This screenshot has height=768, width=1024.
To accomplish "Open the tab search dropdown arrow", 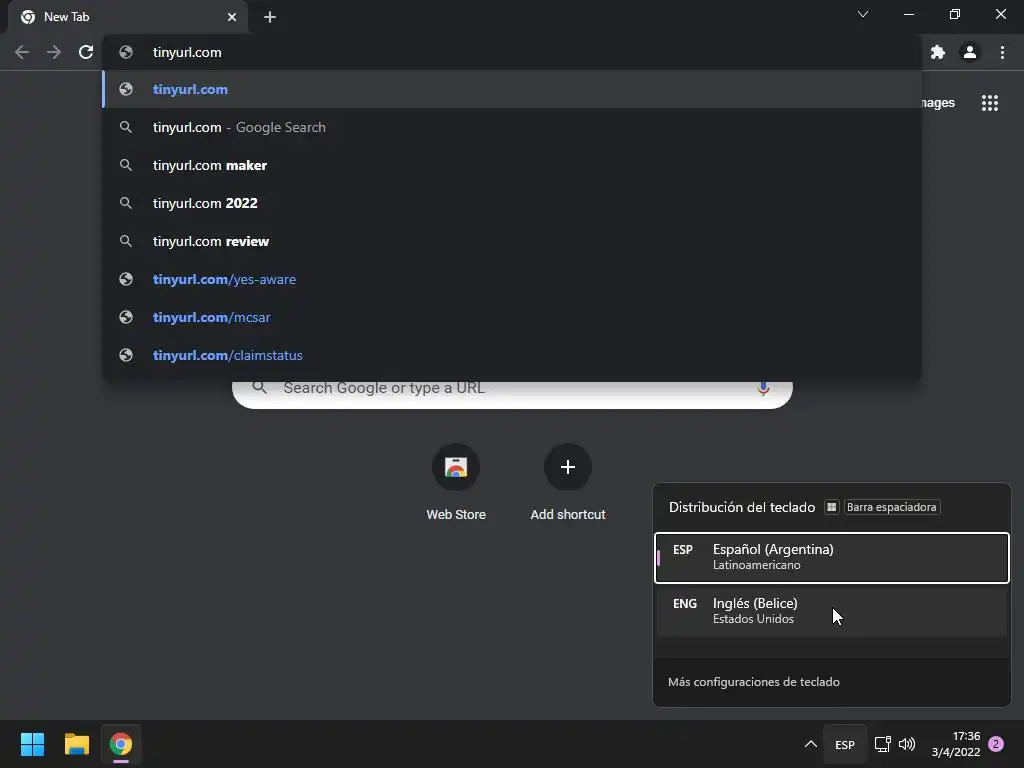I will click(x=863, y=14).
